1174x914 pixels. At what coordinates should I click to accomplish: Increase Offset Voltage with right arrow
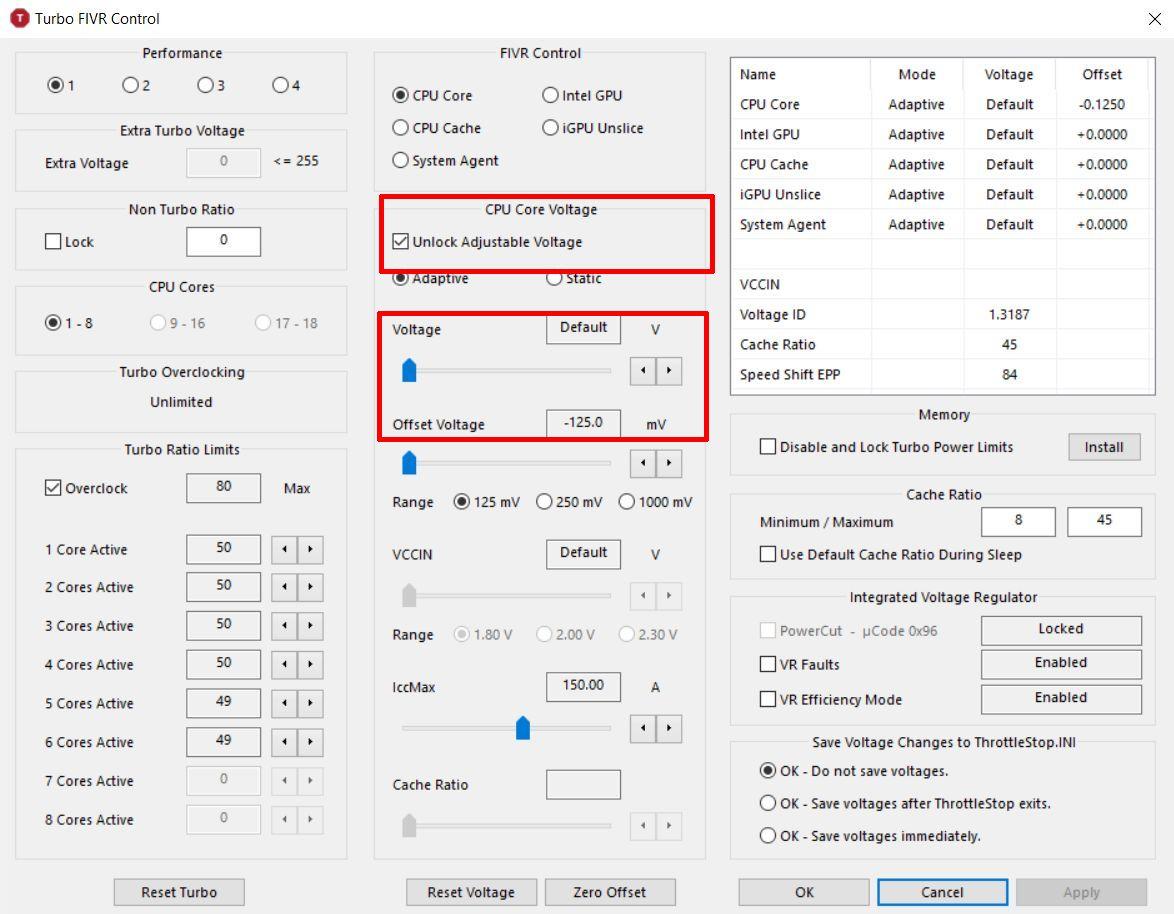coord(668,464)
